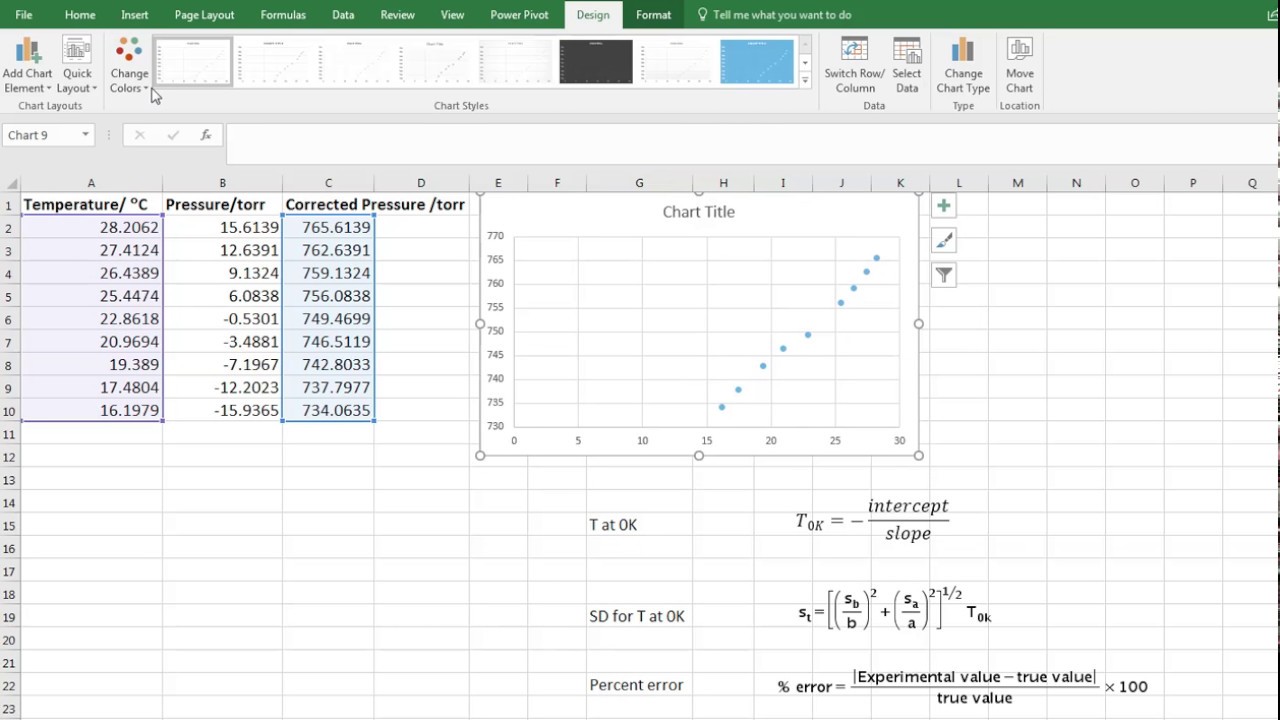Viewport: 1280px width, 720px height.
Task: Open the Formulas tab
Action: pyautogui.click(x=283, y=15)
